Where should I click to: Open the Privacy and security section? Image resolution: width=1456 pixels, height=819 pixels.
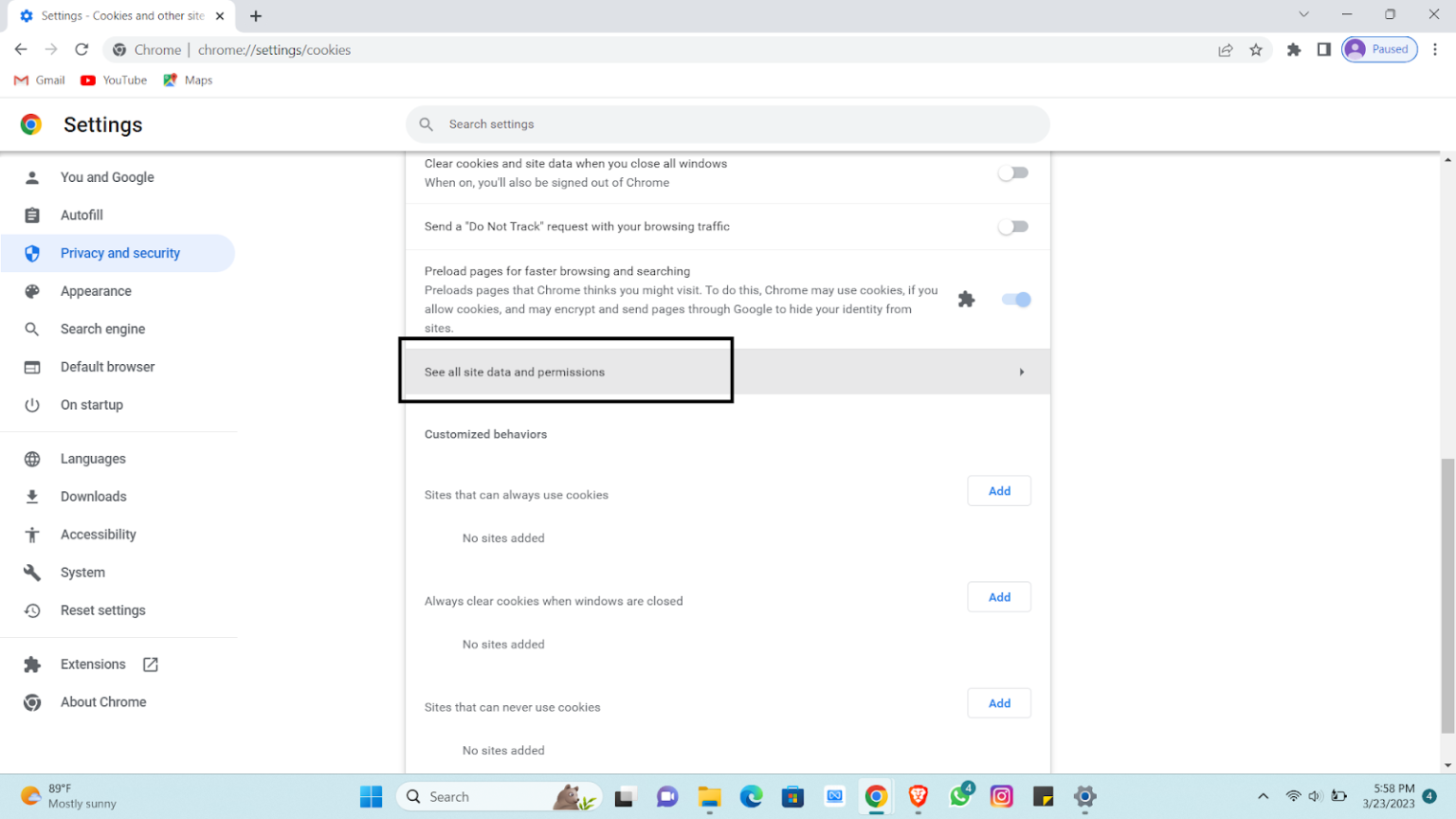click(119, 253)
